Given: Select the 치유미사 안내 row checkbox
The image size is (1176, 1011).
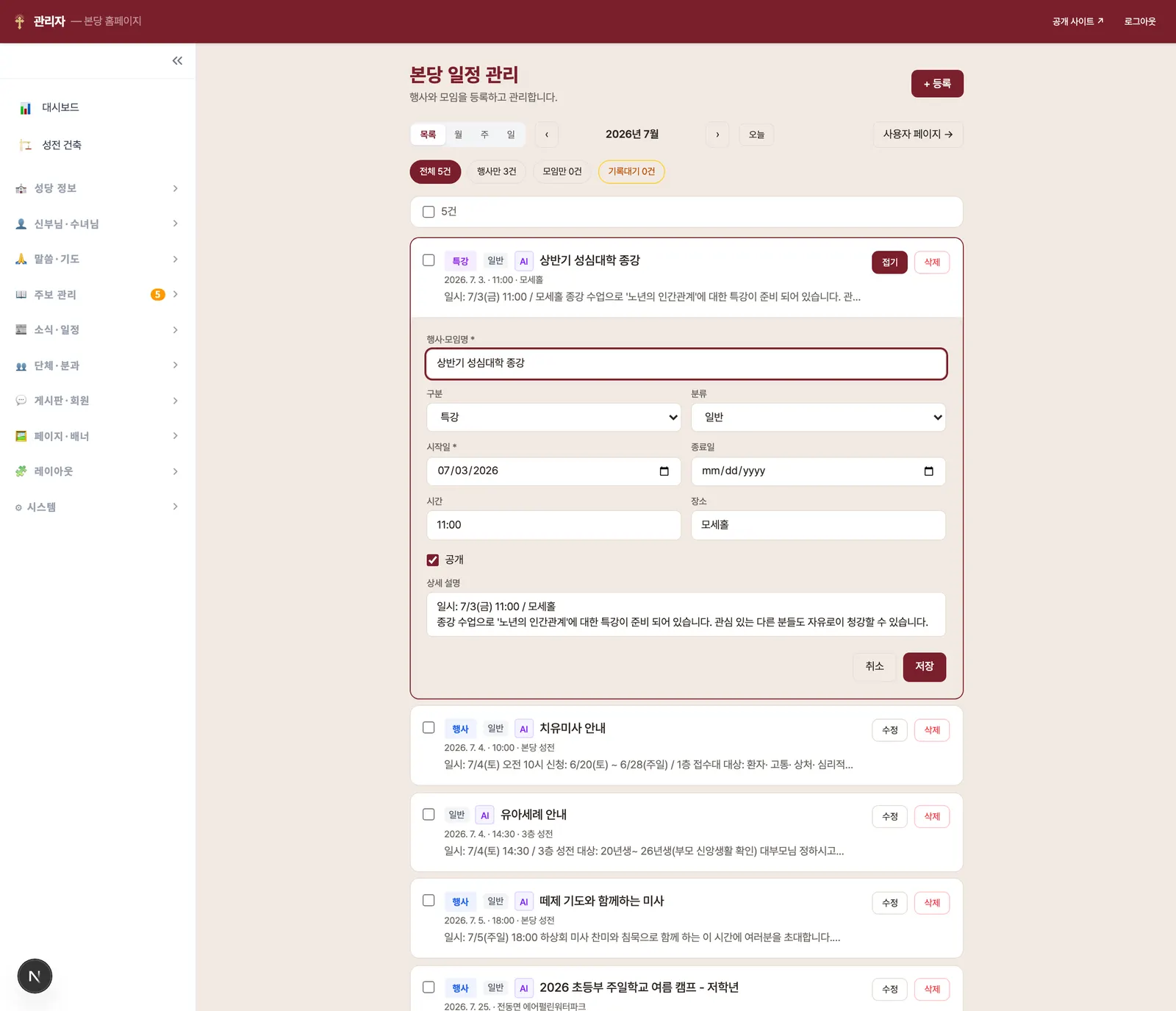Looking at the screenshot, I should pos(429,728).
